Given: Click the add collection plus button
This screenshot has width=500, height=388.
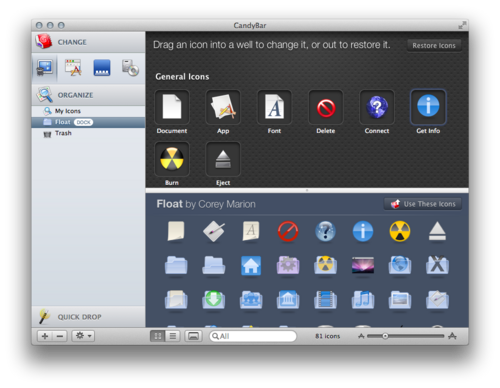Looking at the screenshot, I should [45, 336].
